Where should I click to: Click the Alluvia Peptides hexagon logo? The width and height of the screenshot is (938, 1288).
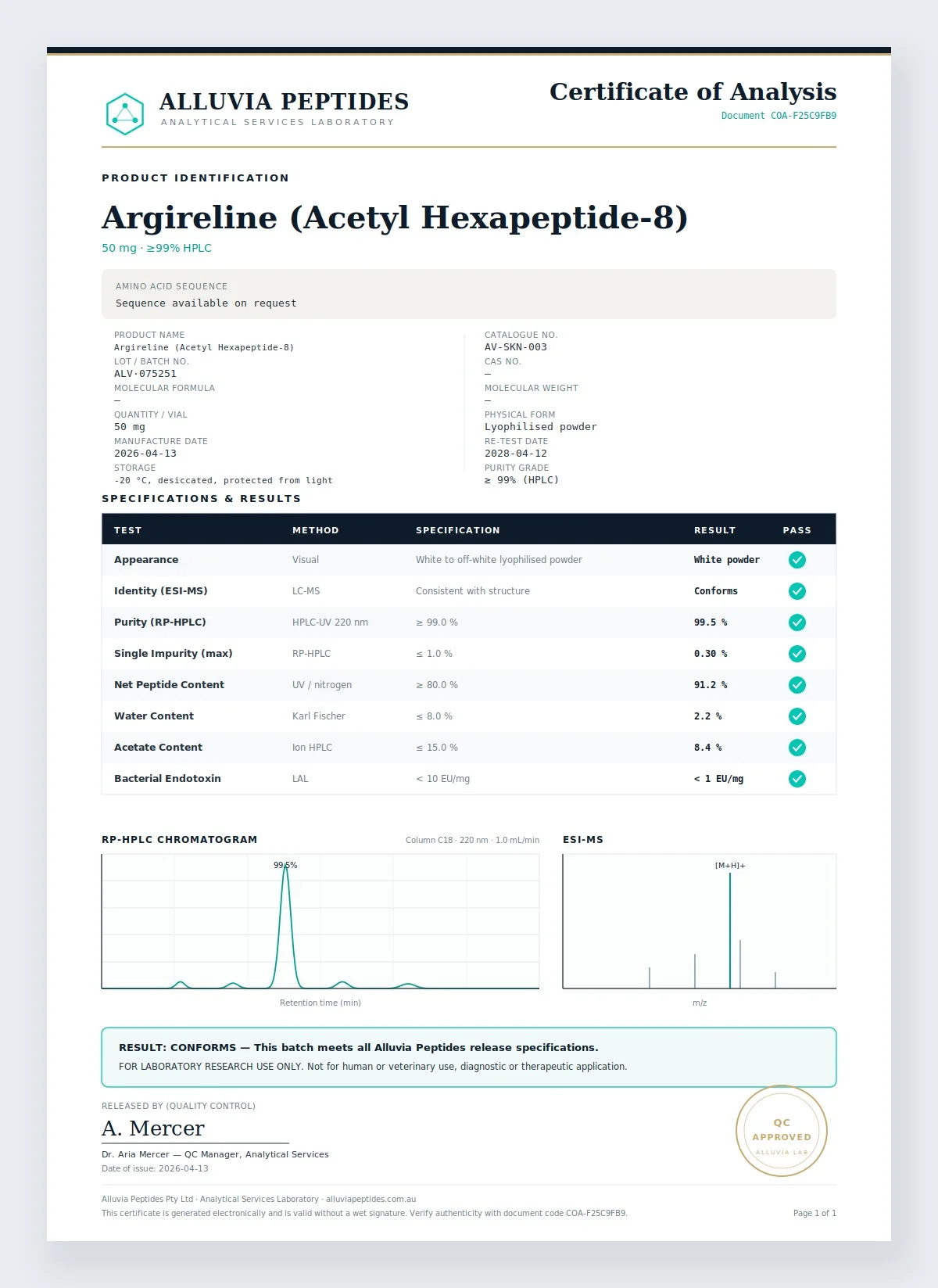(125, 114)
